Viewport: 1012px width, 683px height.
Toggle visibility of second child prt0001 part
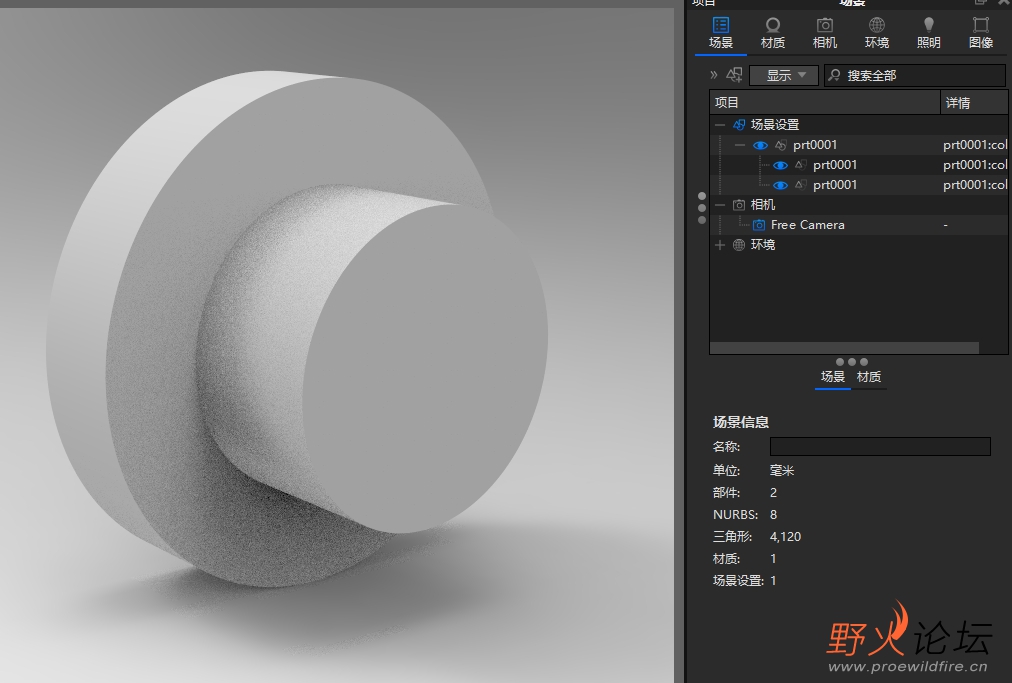coord(781,185)
